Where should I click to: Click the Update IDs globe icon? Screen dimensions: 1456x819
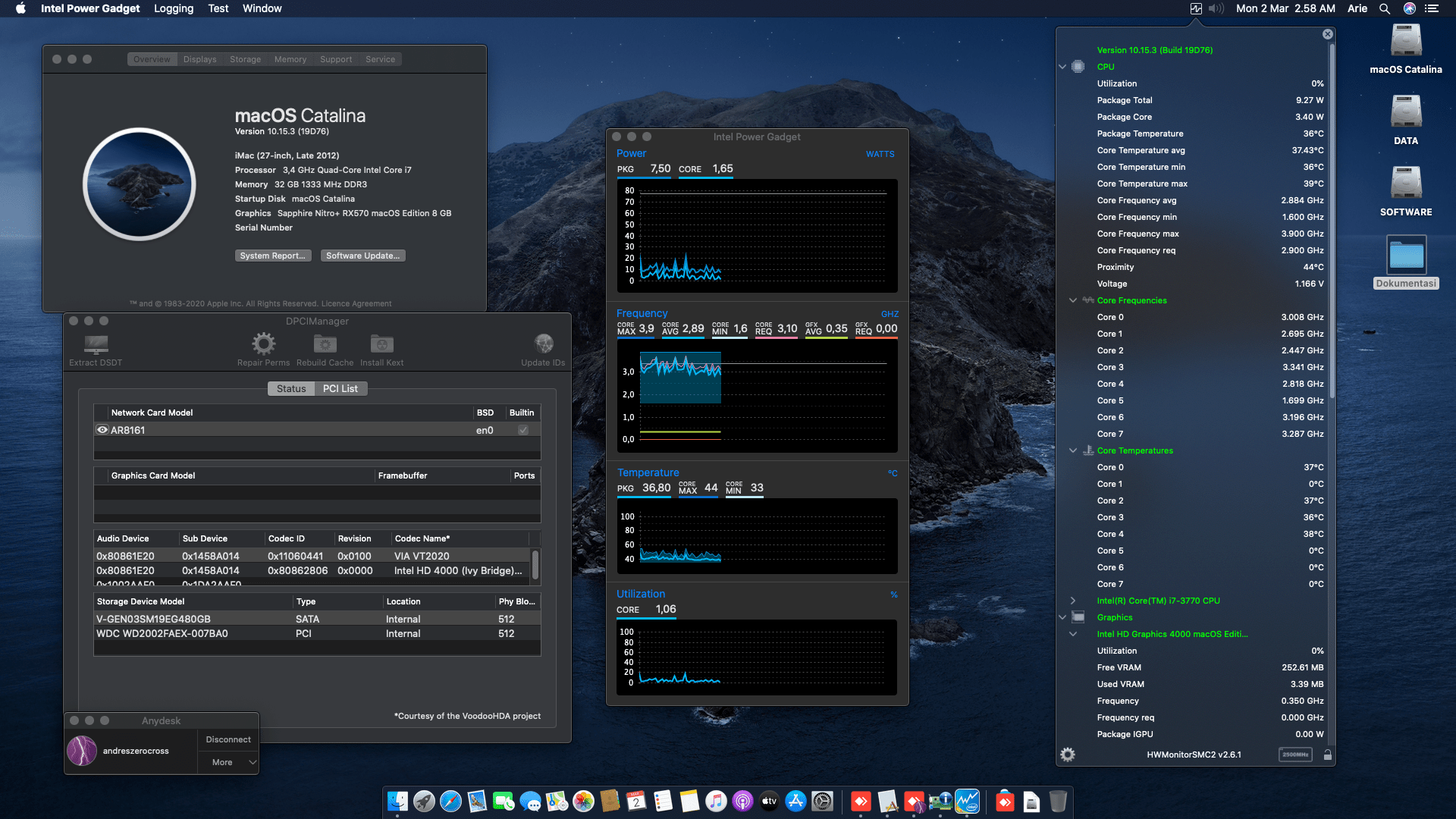pos(543,343)
